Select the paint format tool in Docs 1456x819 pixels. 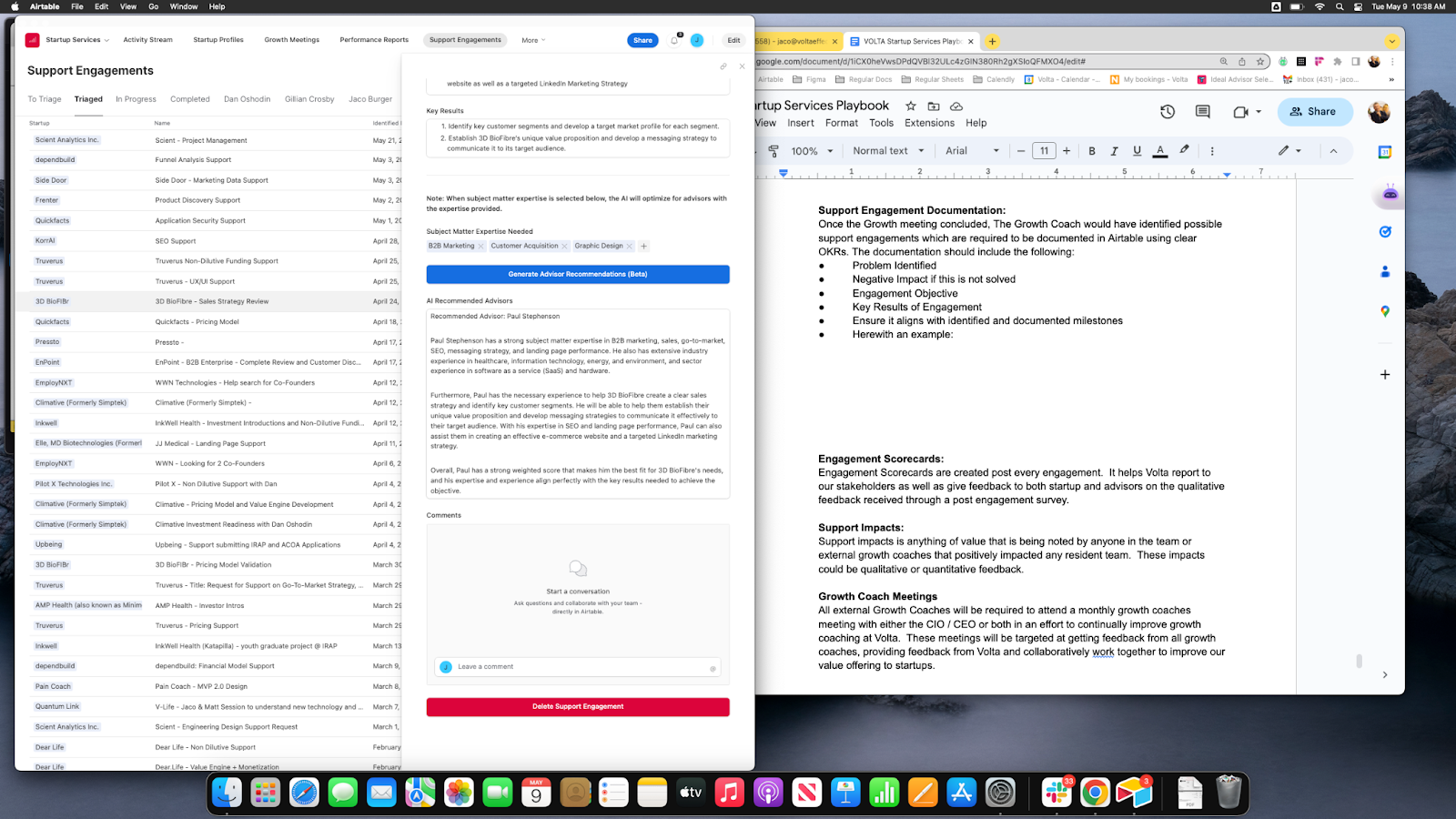tap(773, 151)
